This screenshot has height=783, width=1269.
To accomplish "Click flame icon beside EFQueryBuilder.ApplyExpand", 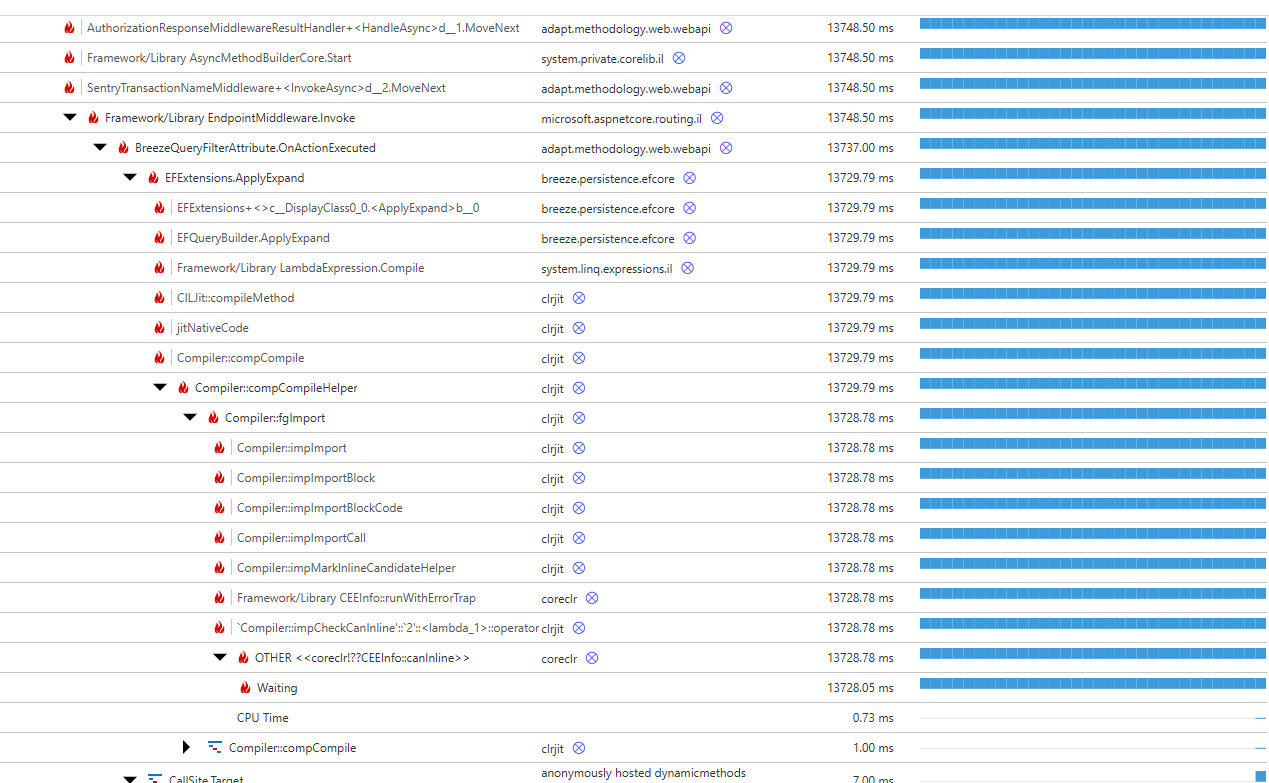I will (x=159, y=238).
